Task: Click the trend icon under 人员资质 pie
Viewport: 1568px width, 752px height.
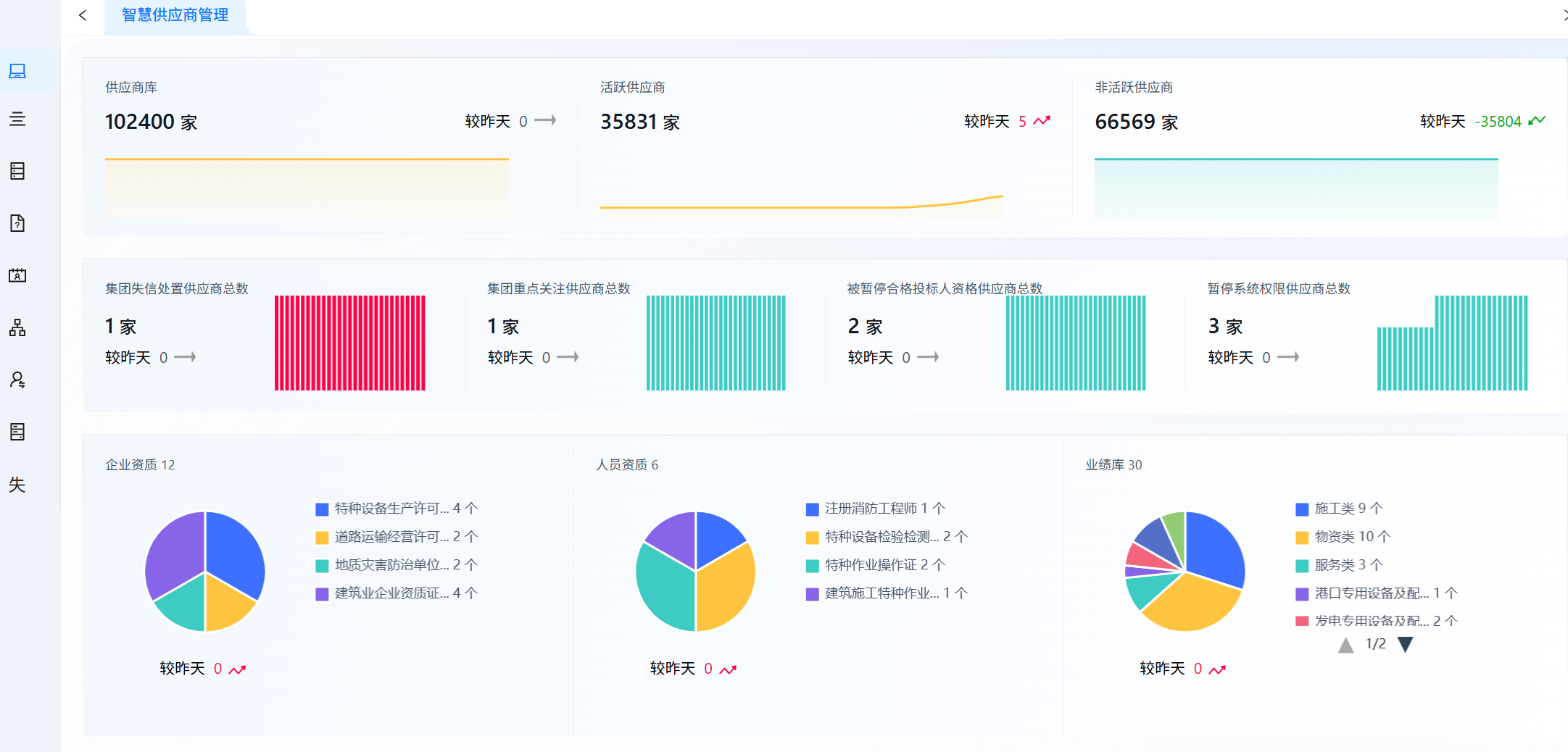Action: (728, 669)
